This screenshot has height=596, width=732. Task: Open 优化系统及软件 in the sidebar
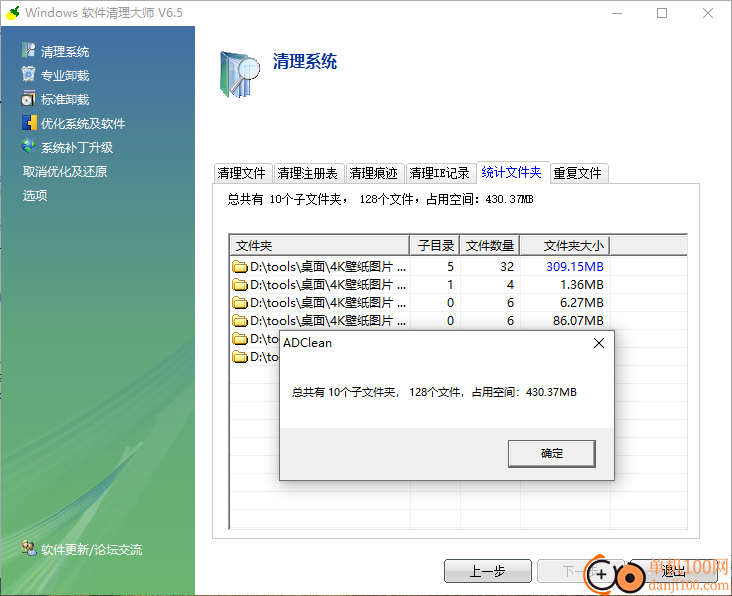click(83, 124)
